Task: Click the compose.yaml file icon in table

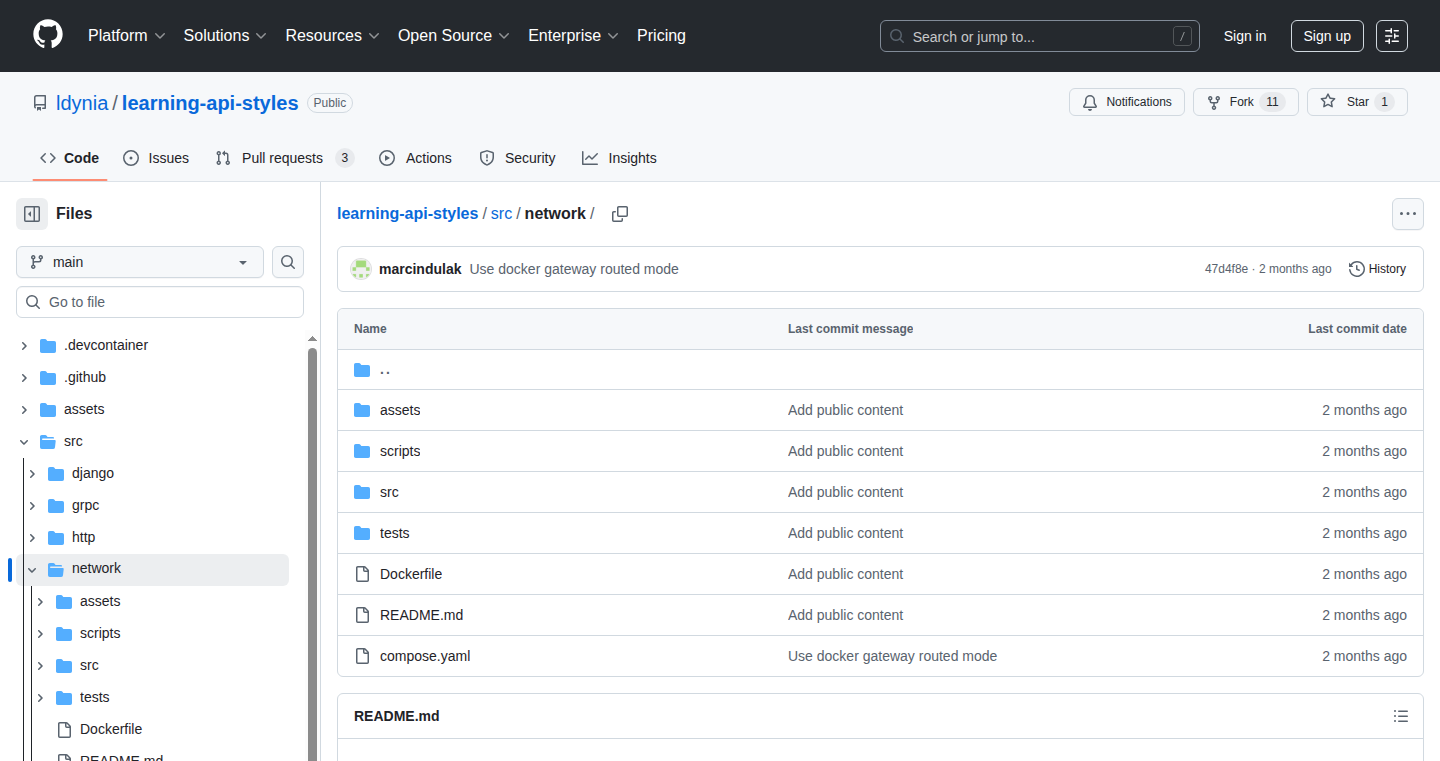Action: [362, 656]
